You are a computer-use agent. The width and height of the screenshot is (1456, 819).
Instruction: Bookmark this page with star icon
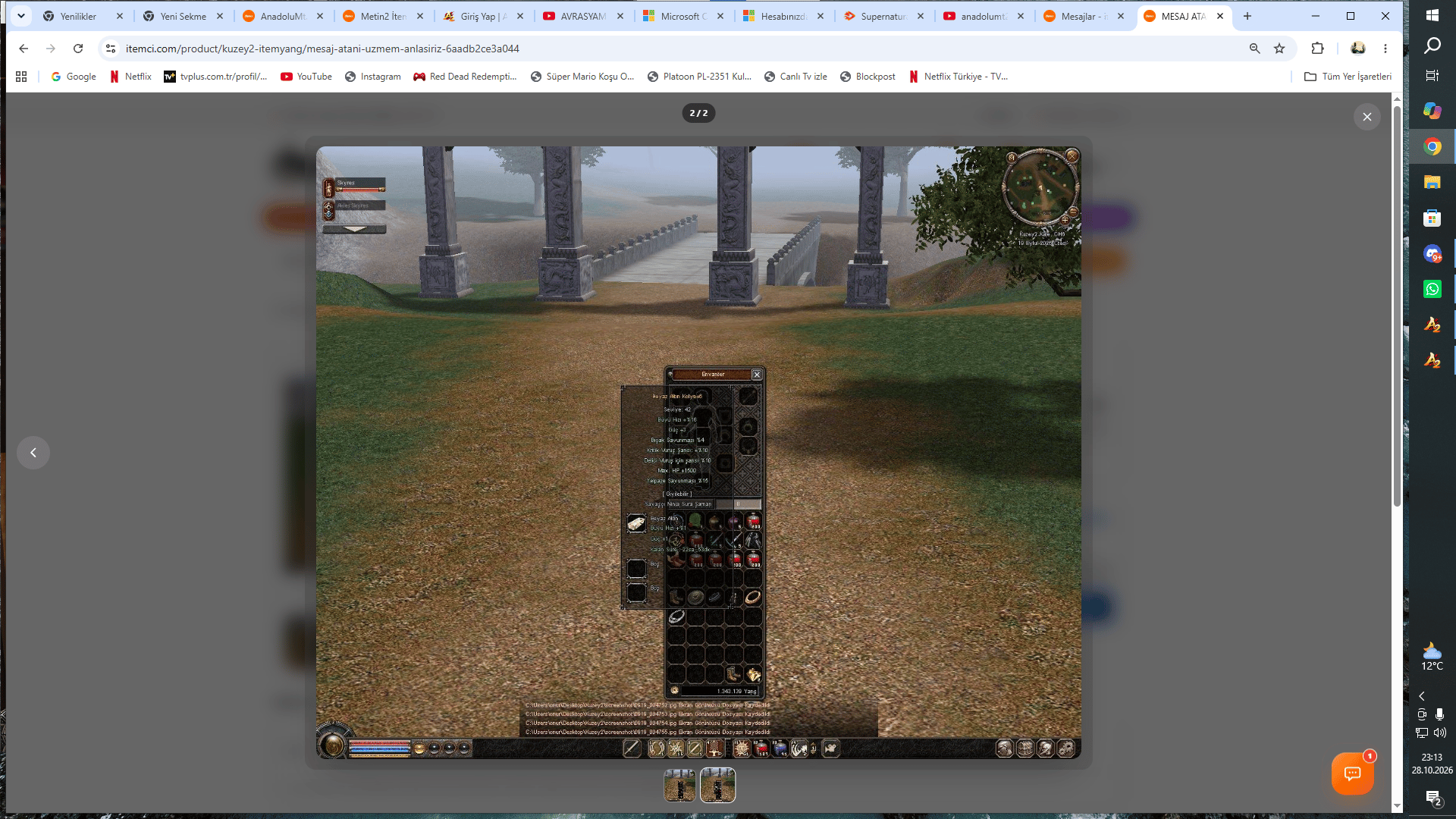[1279, 49]
